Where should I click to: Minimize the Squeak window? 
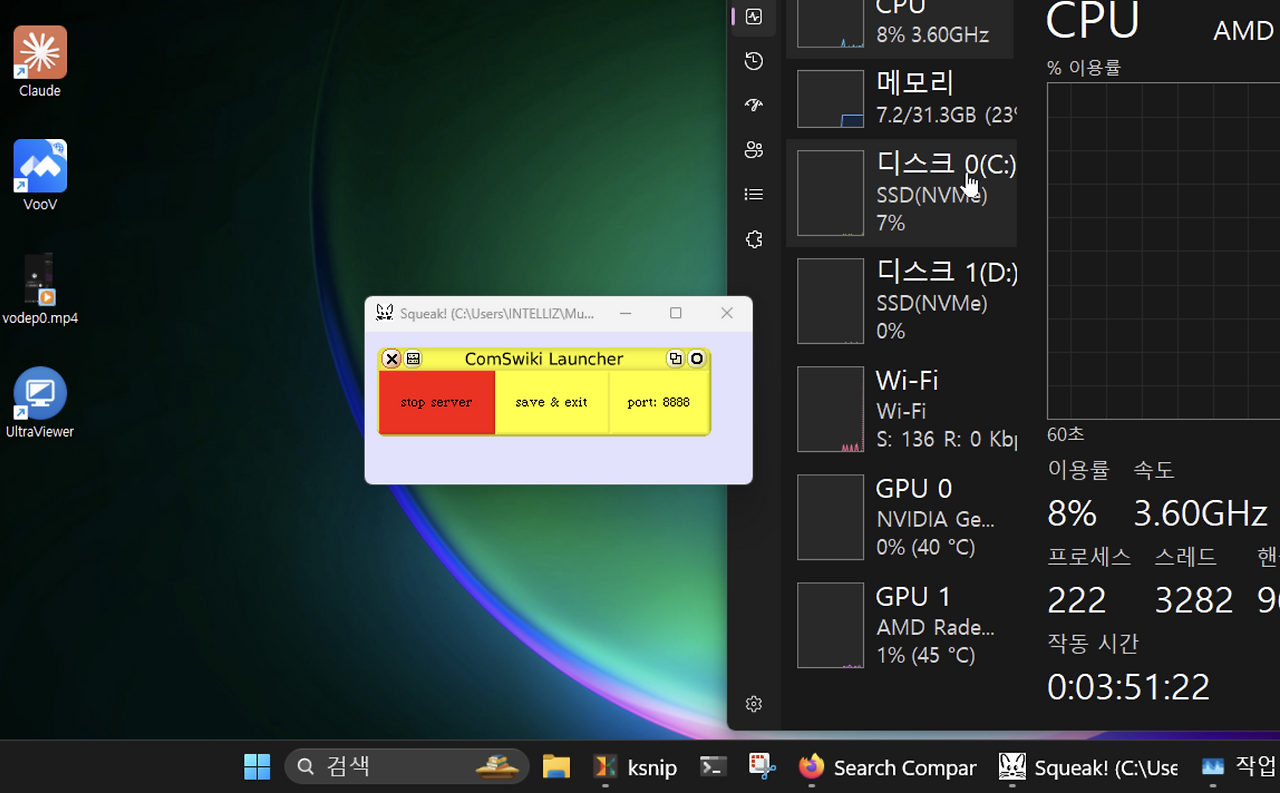[626, 313]
